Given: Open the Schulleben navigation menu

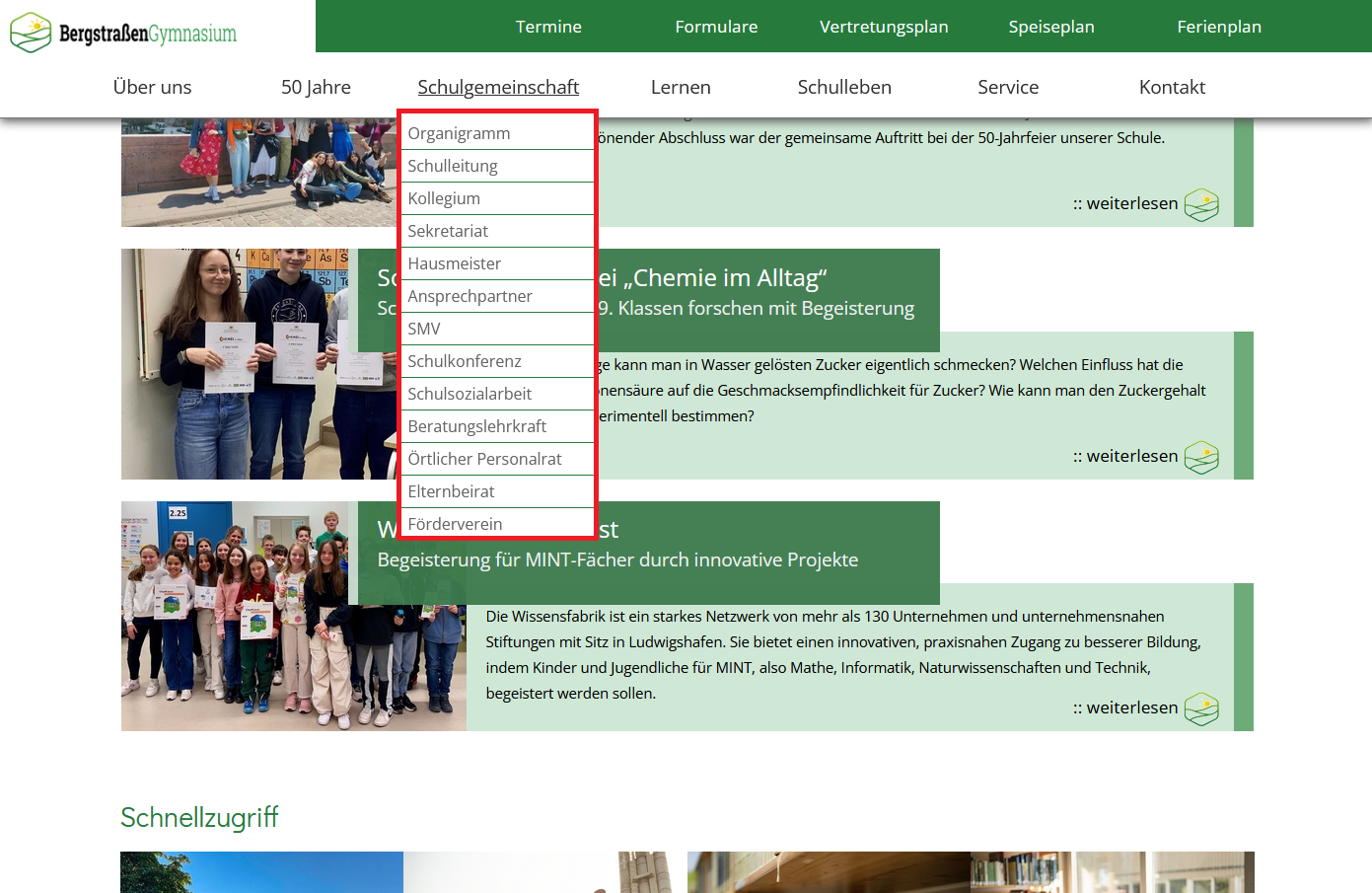Looking at the screenshot, I should [x=844, y=87].
